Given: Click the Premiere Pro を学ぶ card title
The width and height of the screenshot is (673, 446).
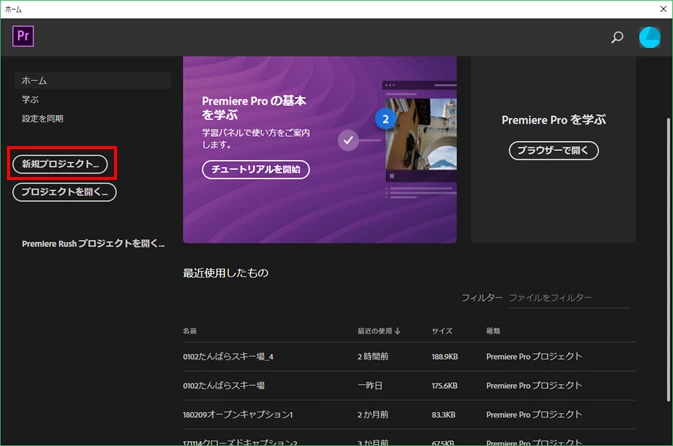Looking at the screenshot, I should click(554, 120).
